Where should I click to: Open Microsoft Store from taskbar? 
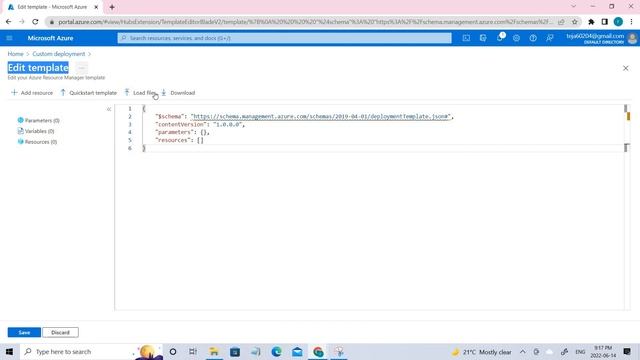pos(235,351)
